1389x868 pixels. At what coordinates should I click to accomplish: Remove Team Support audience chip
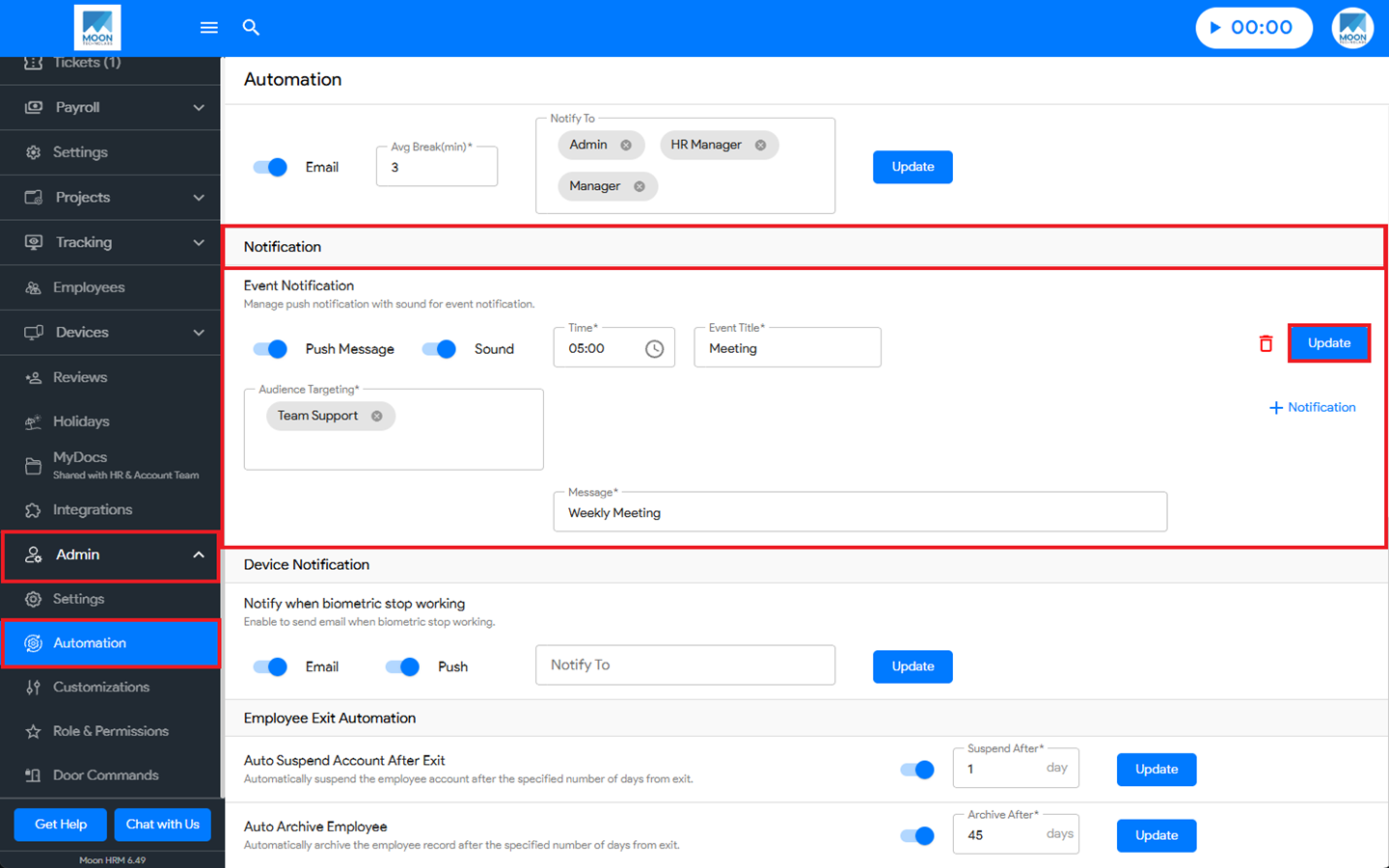click(x=377, y=417)
